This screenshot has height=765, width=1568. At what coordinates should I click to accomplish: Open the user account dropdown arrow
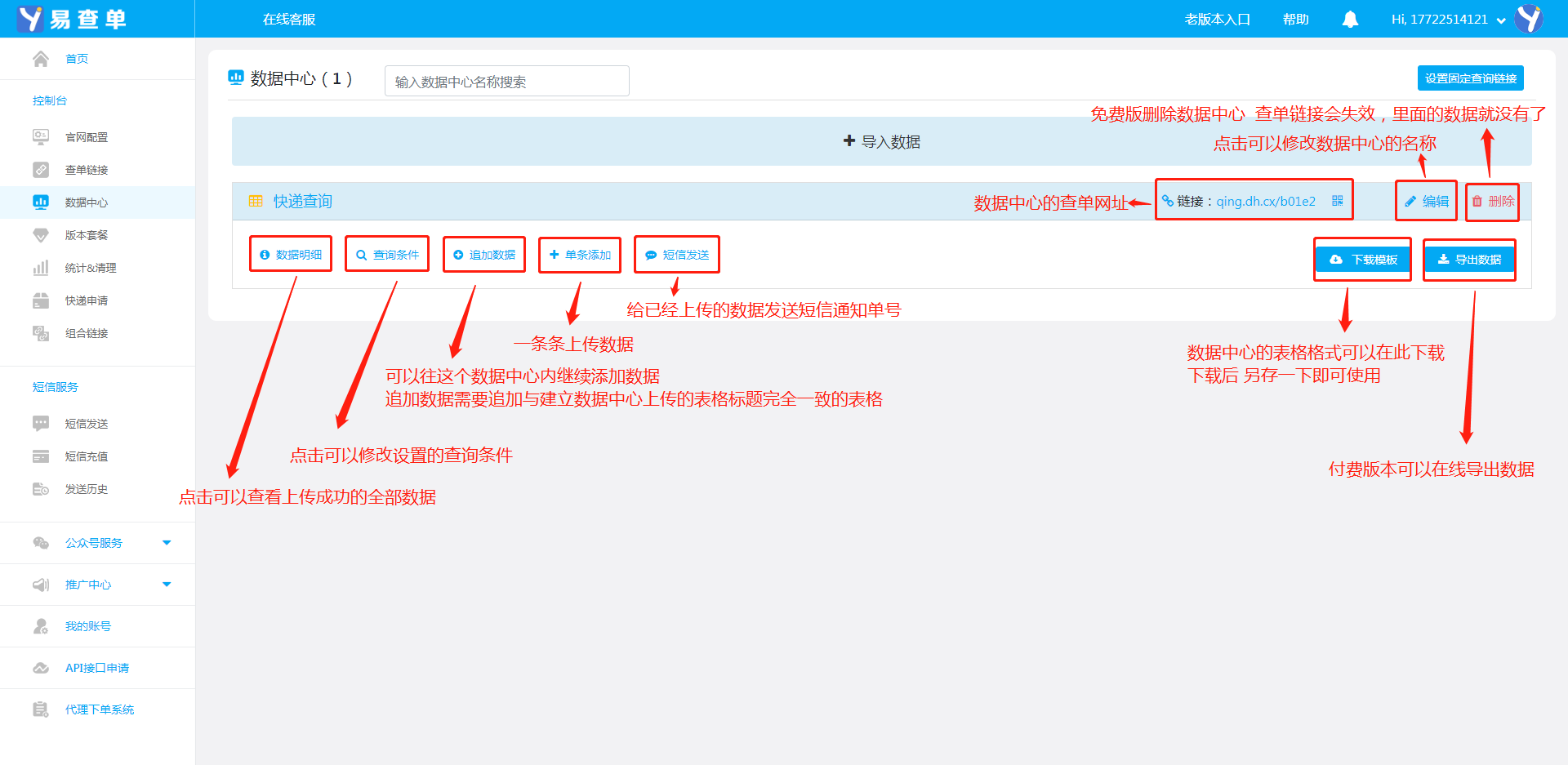[x=1501, y=21]
